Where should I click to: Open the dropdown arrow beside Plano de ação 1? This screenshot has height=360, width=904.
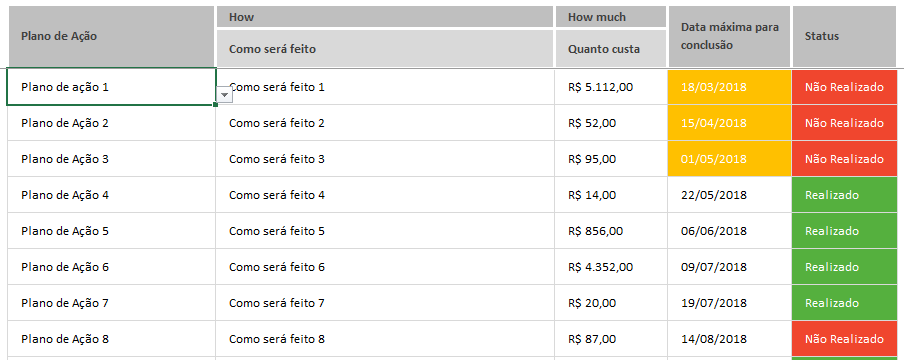click(x=225, y=95)
